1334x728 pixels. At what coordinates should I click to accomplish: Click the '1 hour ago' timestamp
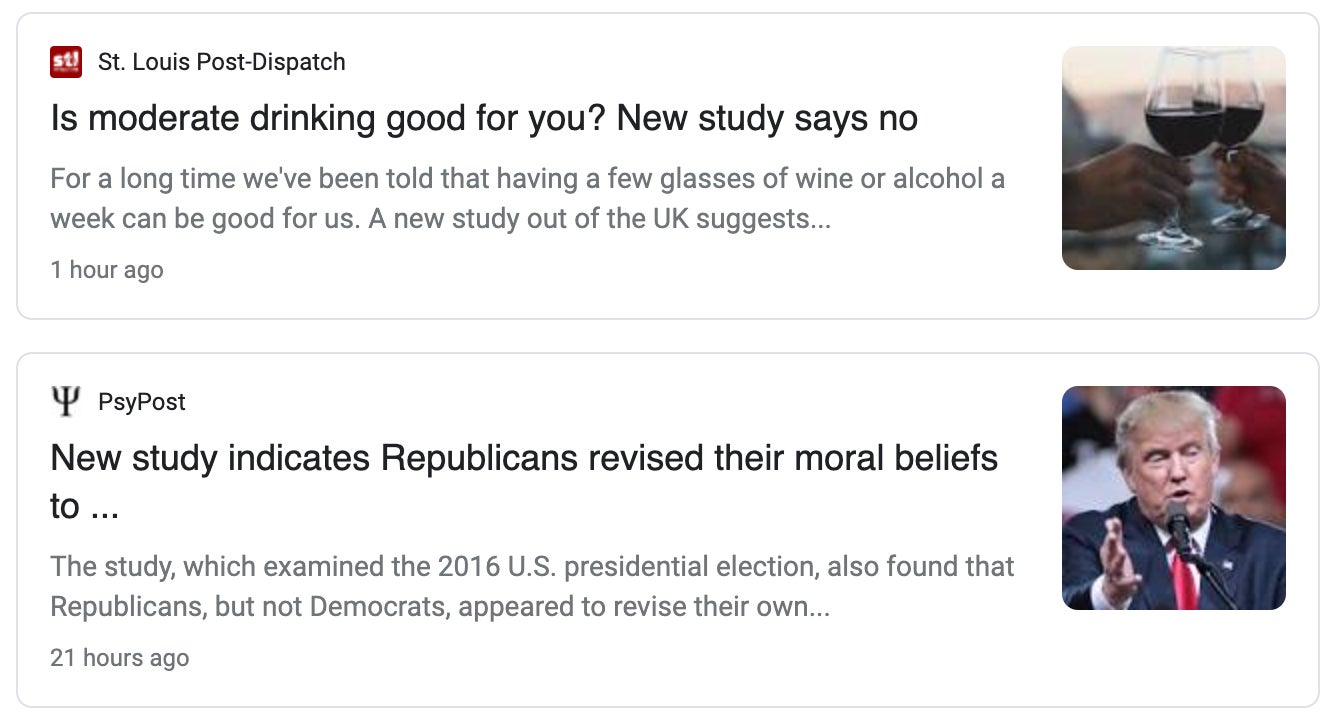pos(107,270)
